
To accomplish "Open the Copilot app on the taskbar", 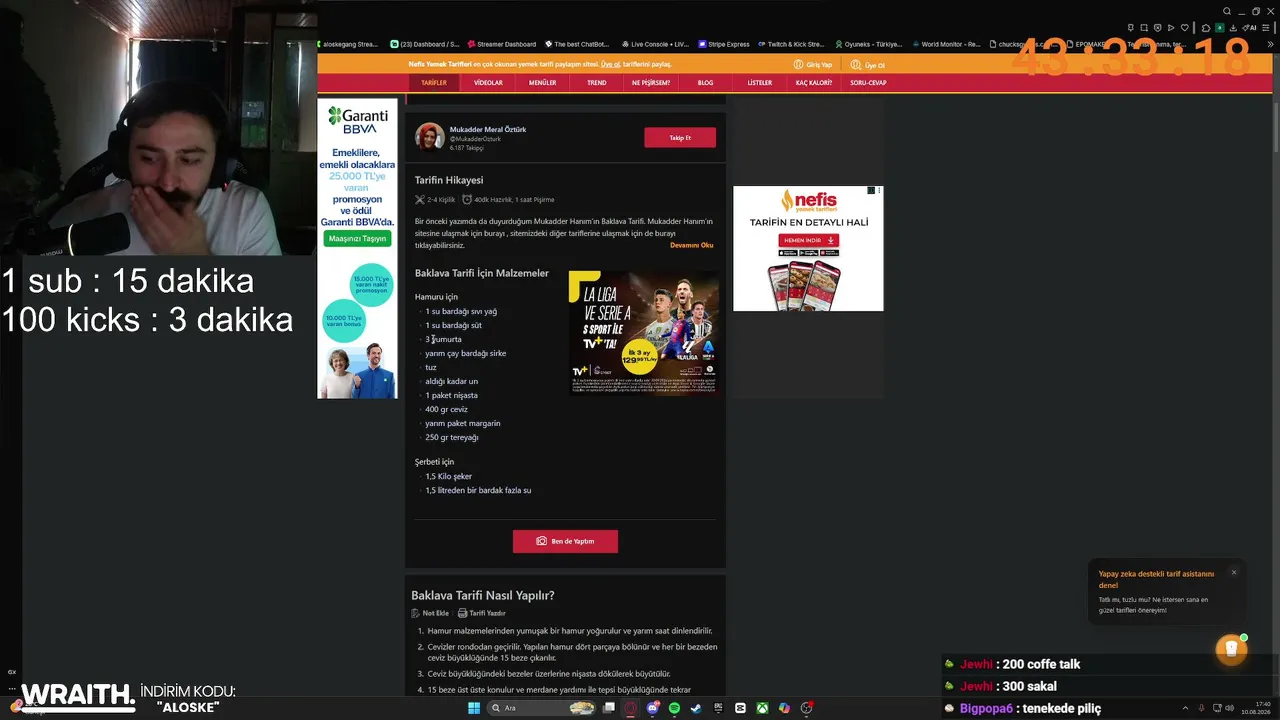I will (784, 708).
